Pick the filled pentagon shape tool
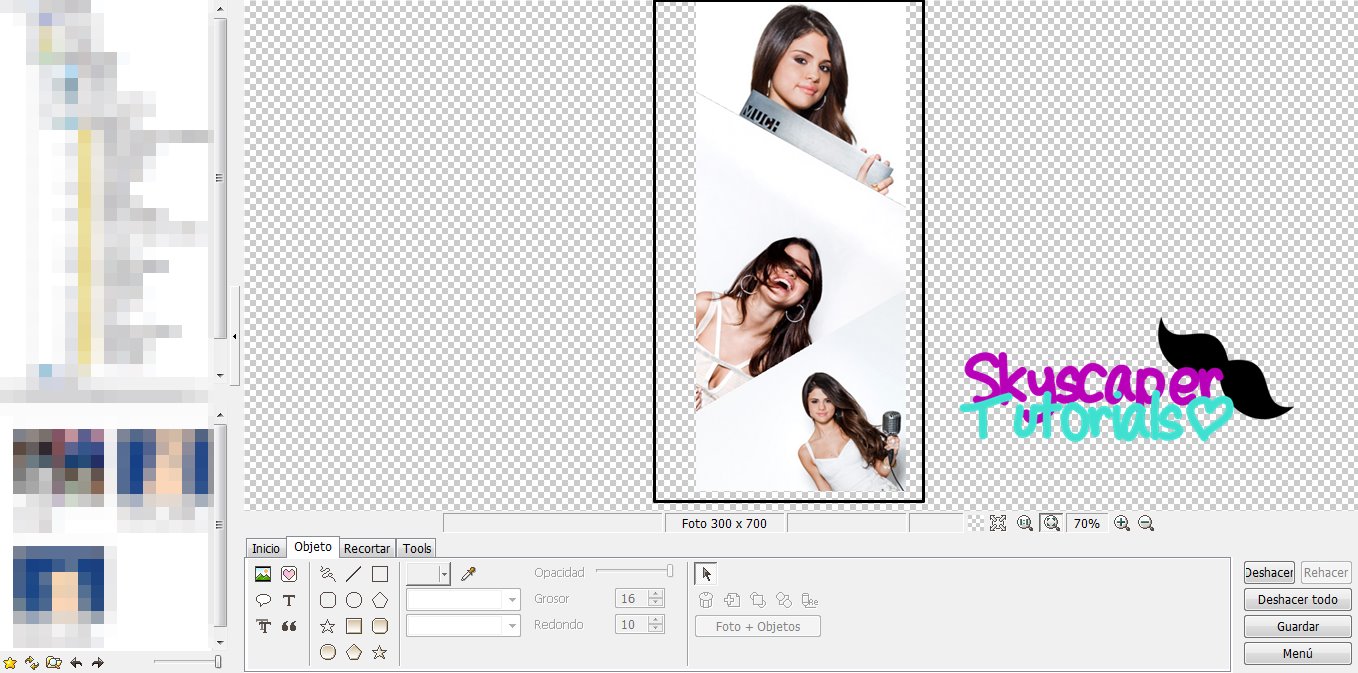 click(353, 652)
